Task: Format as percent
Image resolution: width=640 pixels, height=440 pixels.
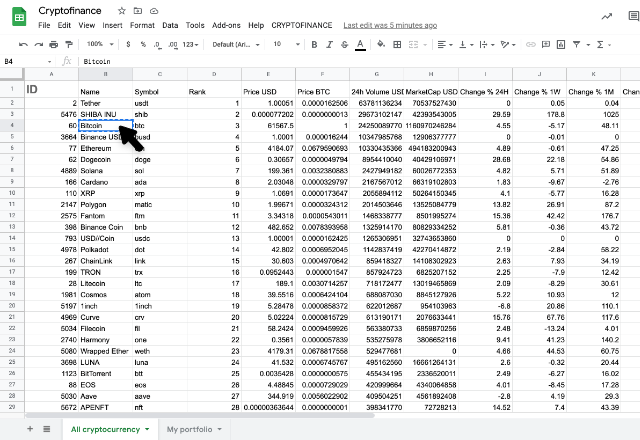Action: (143, 44)
